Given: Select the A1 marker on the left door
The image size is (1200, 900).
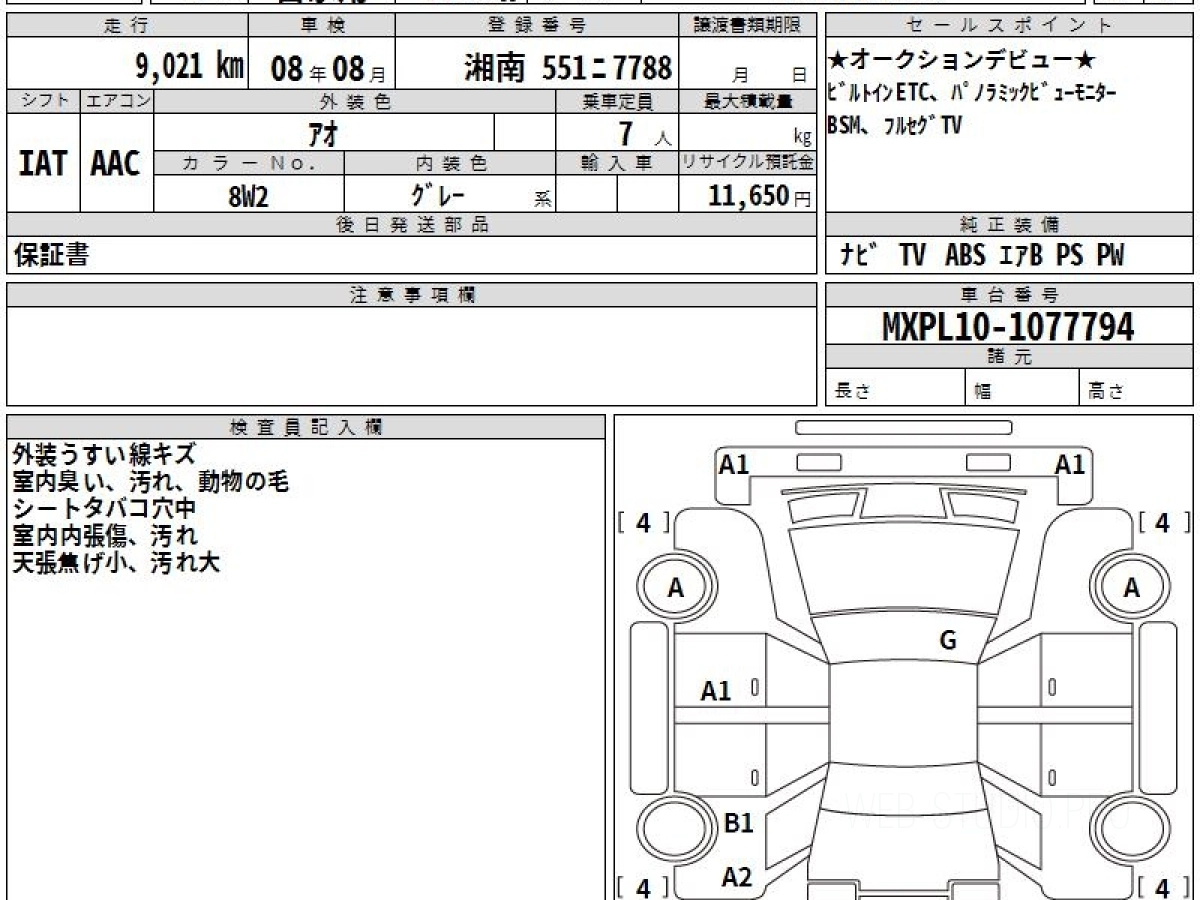Looking at the screenshot, I should click(x=715, y=690).
